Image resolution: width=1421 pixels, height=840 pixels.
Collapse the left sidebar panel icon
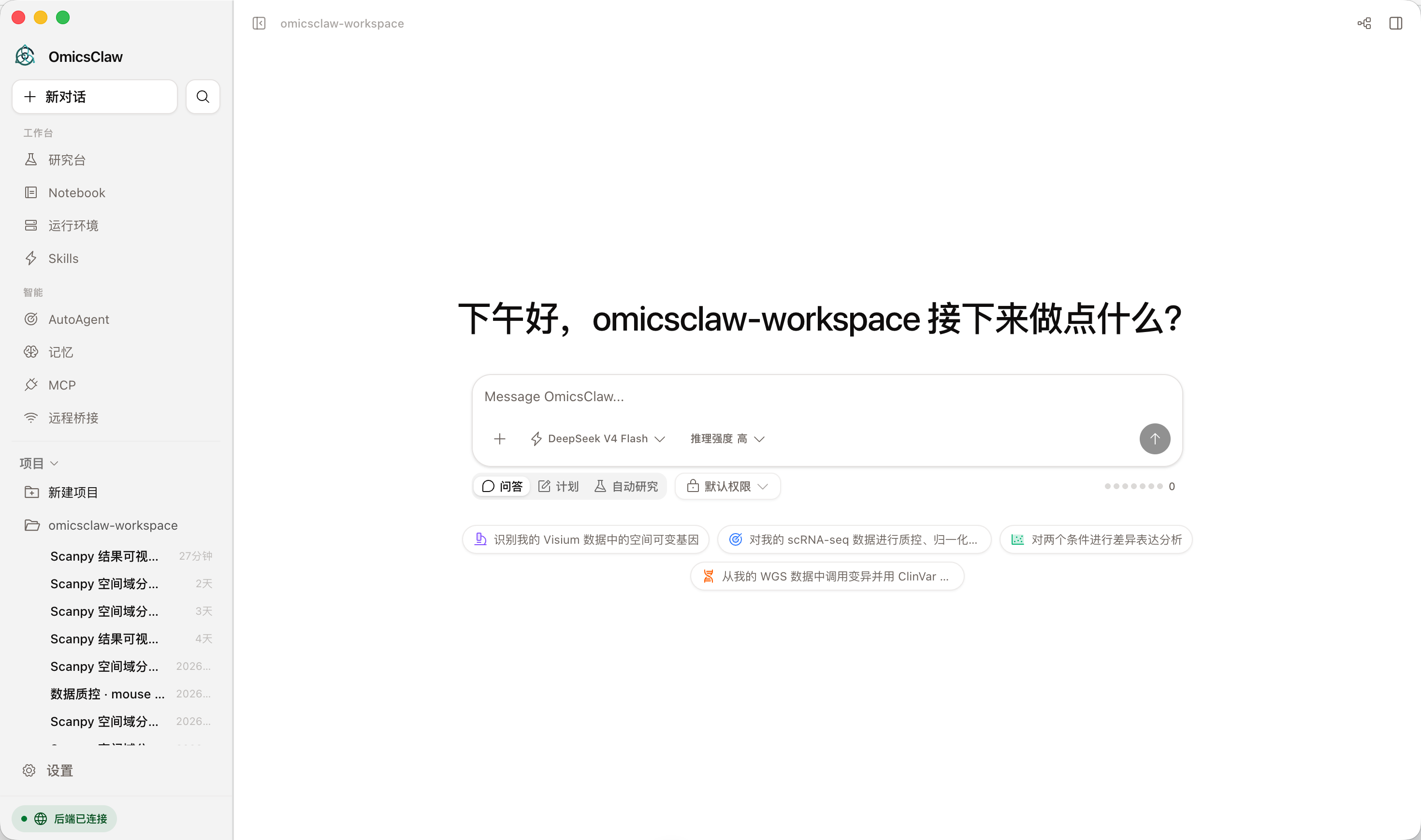point(259,23)
